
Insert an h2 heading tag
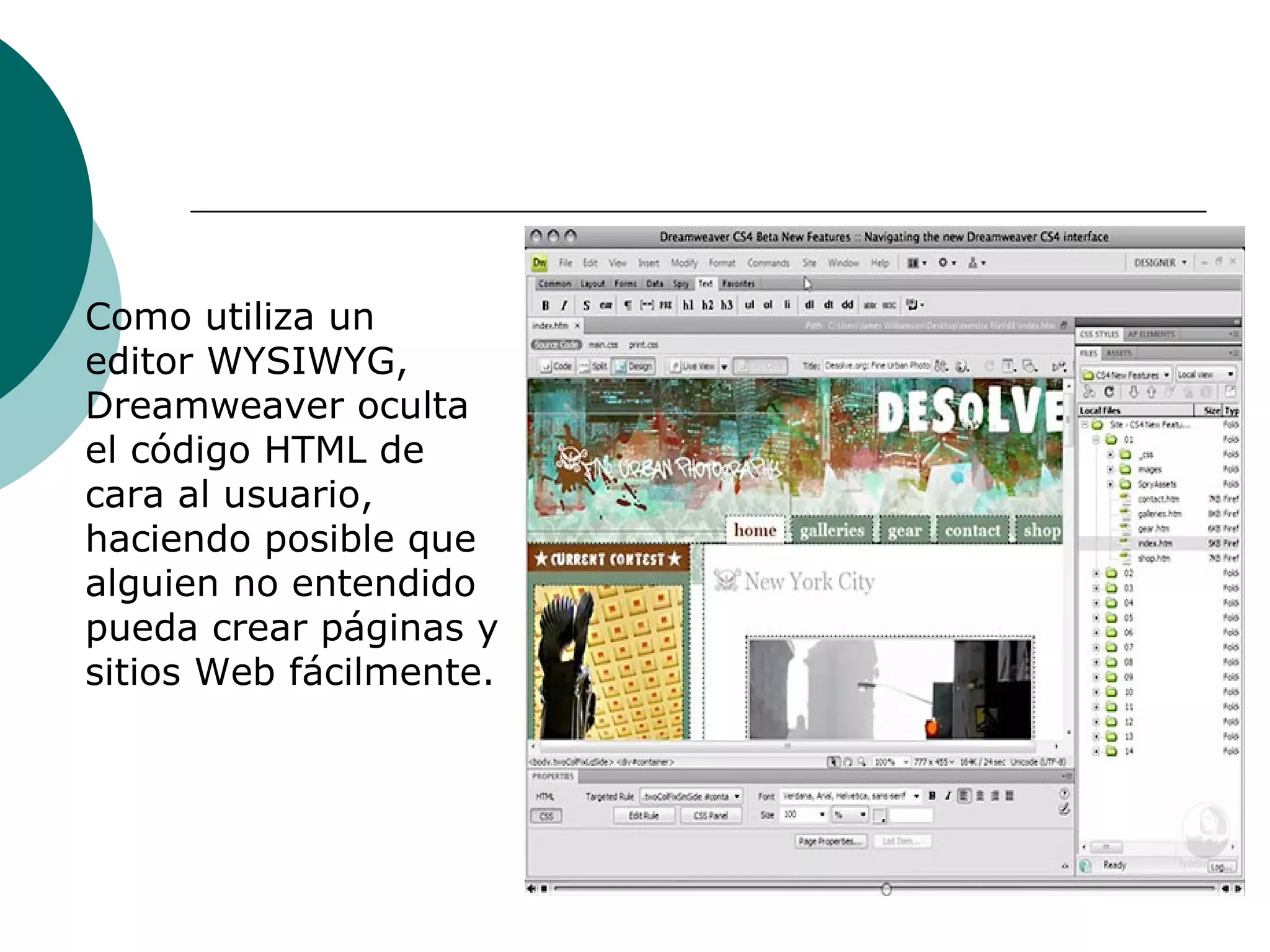pos(708,305)
